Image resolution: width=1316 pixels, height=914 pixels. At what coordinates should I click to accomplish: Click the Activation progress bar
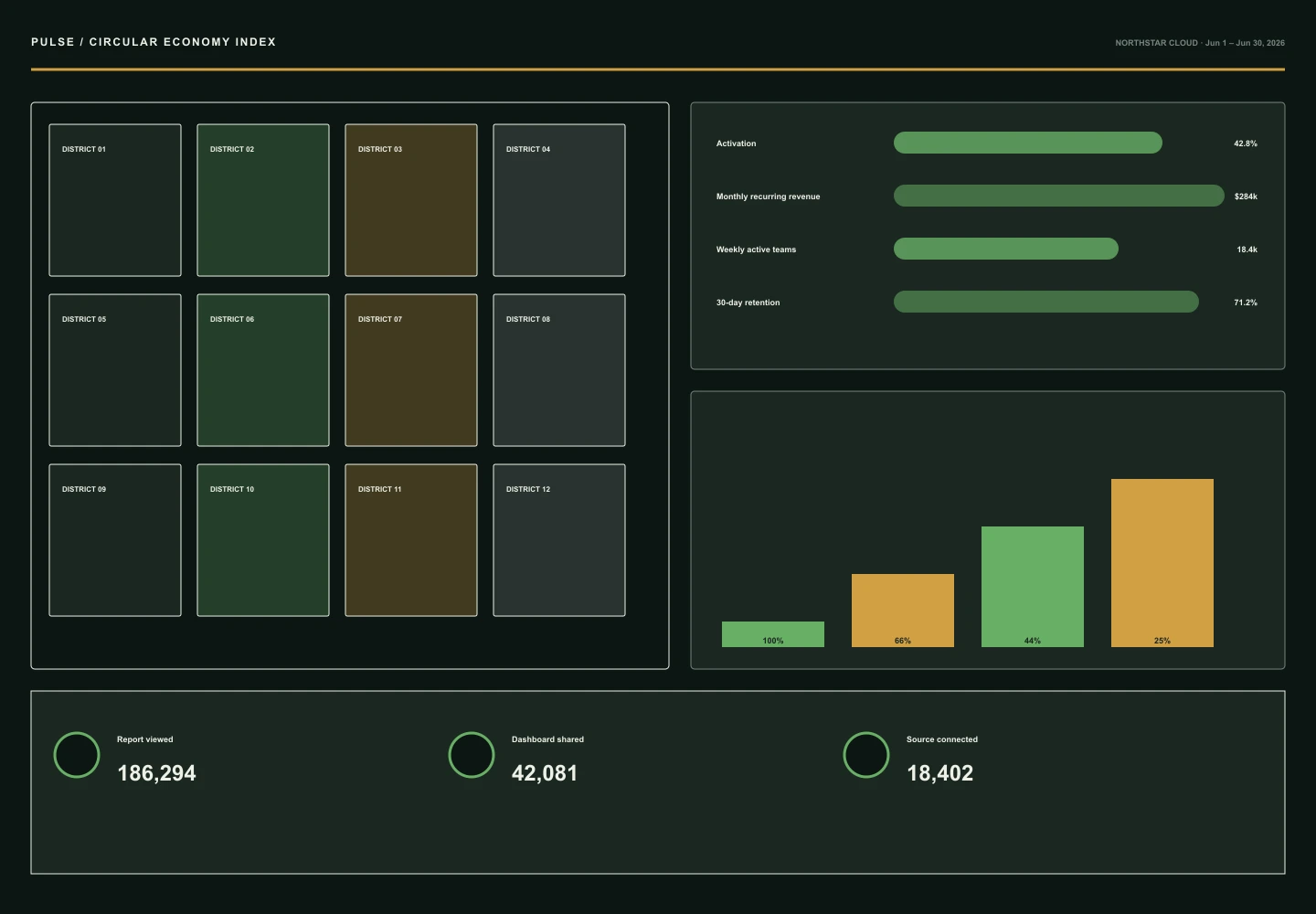click(1028, 143)
